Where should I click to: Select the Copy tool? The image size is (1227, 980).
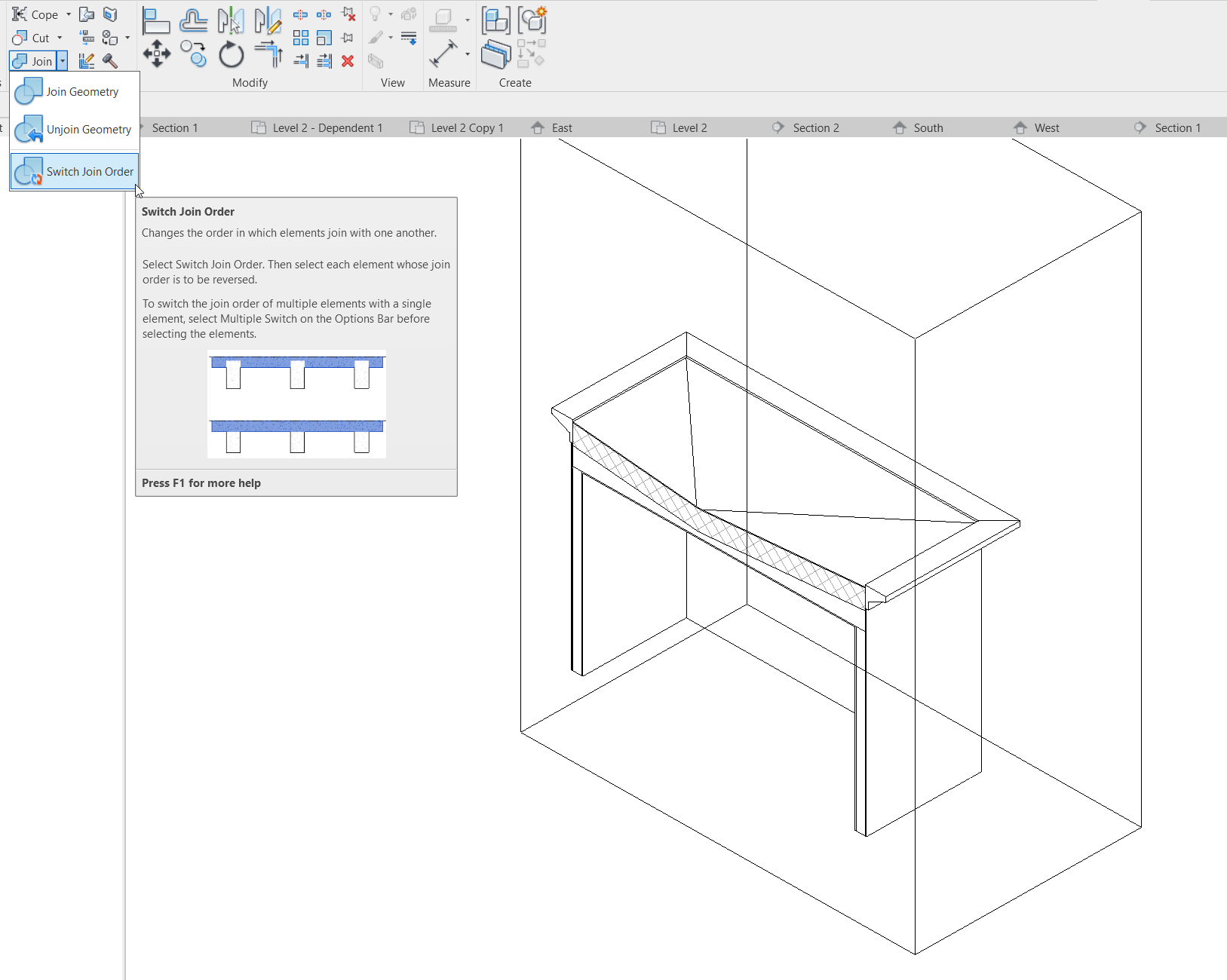point(194,55)
